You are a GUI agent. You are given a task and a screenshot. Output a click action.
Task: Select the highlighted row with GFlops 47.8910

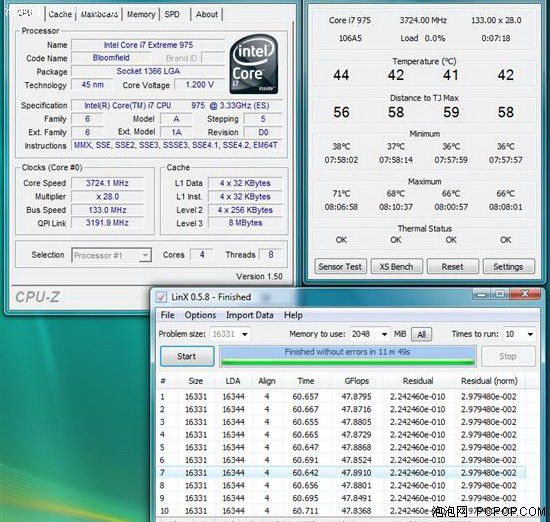click(x=342, y=473)
